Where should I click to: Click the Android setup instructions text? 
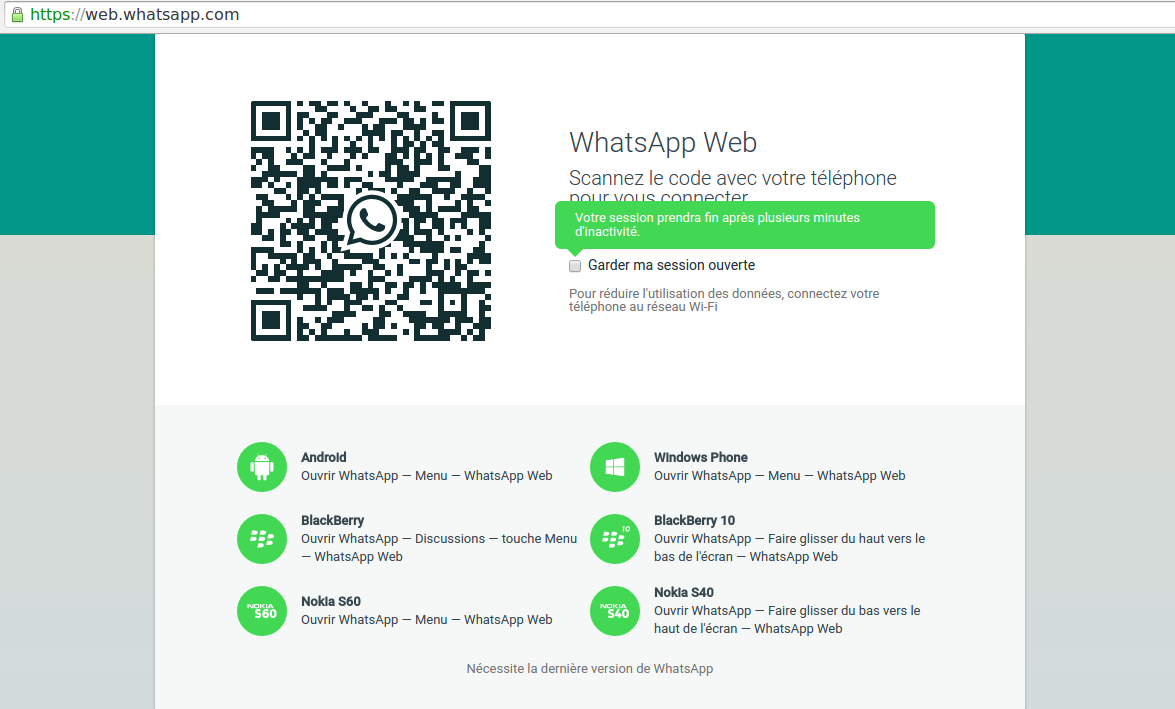426,475
